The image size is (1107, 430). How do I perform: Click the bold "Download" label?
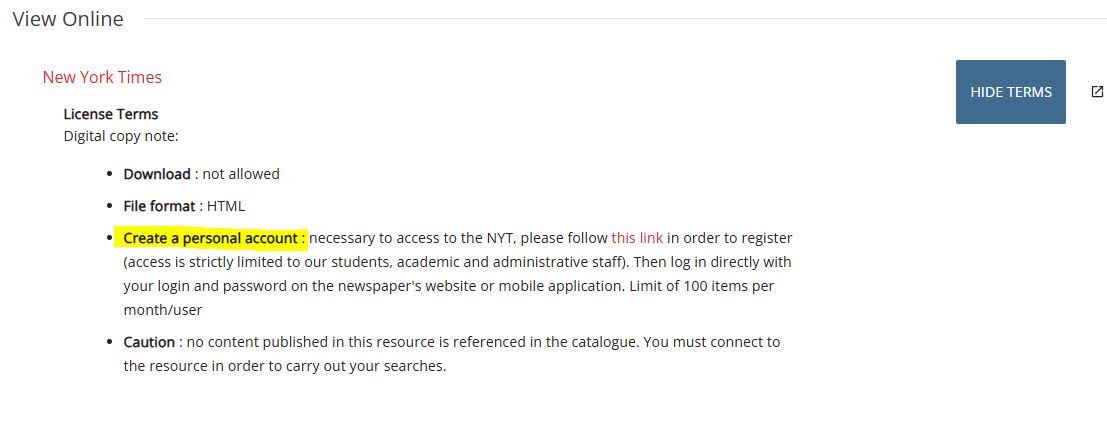click(x=157, y=174)
